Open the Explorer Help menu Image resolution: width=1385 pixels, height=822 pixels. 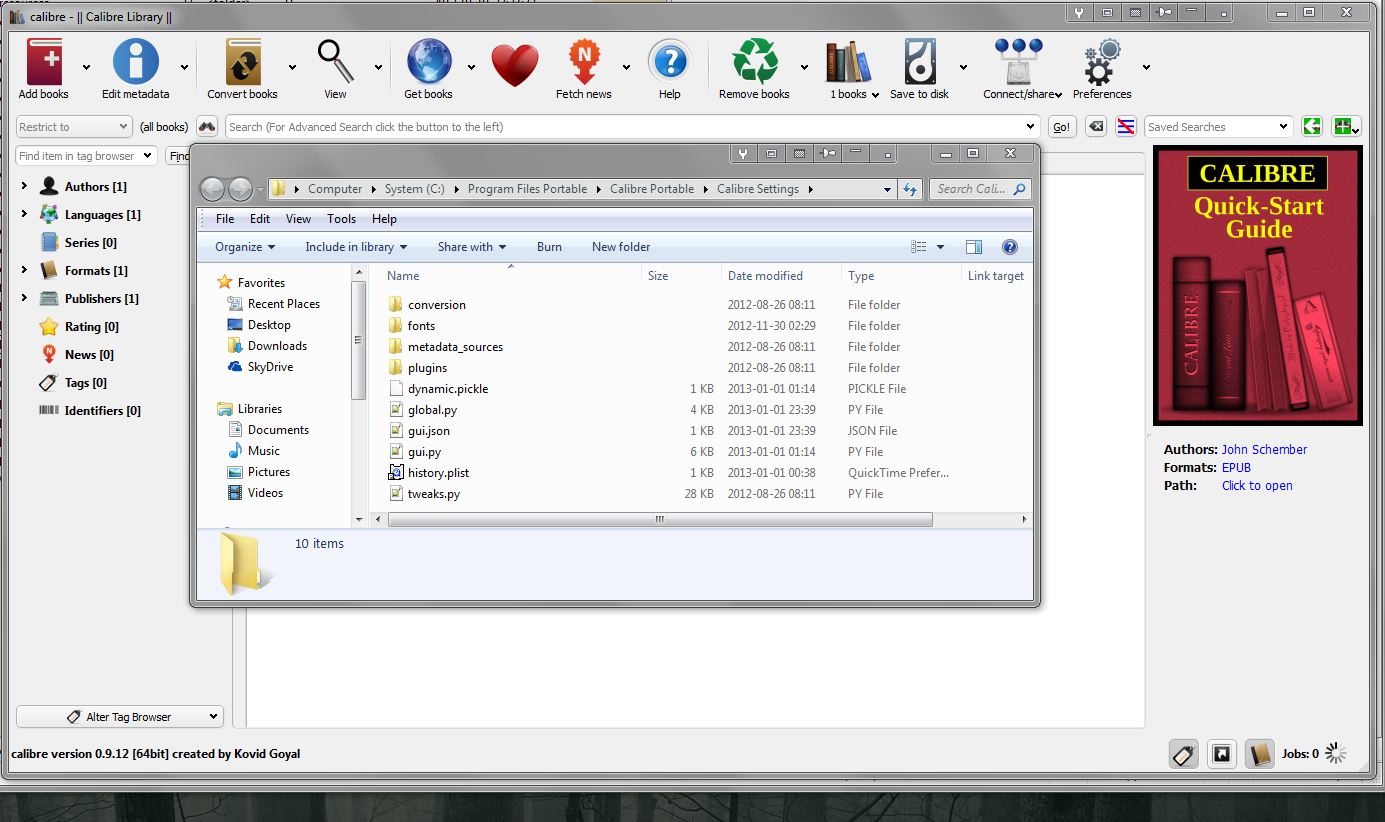(x=384, y=219)
